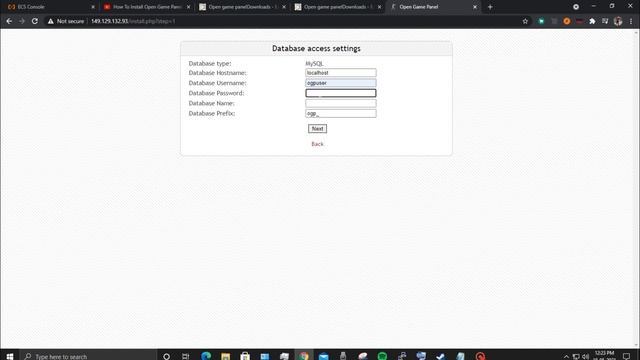Open the Windows notification center
Viewport: 640px width, 360px height.
(x=627, y=356)
